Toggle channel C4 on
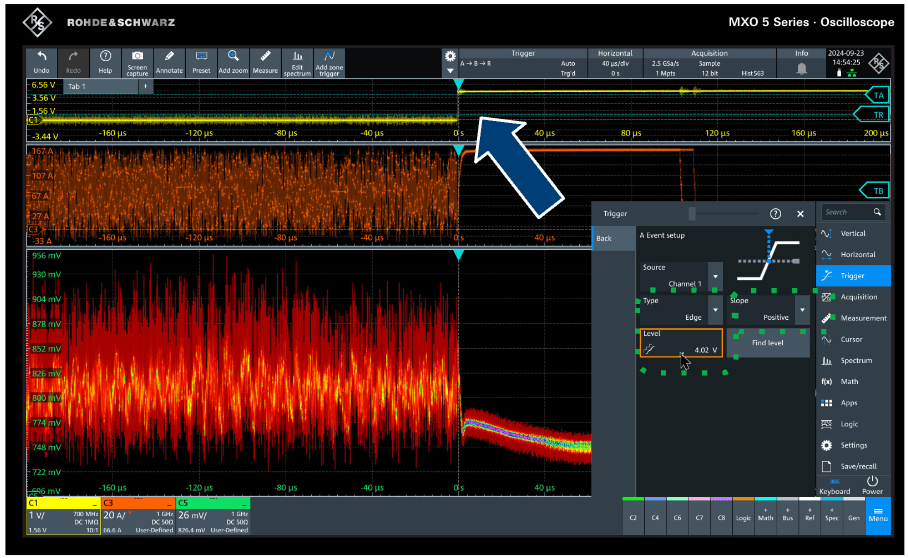This screenshot has width=908, height=558. pos(655,517)
